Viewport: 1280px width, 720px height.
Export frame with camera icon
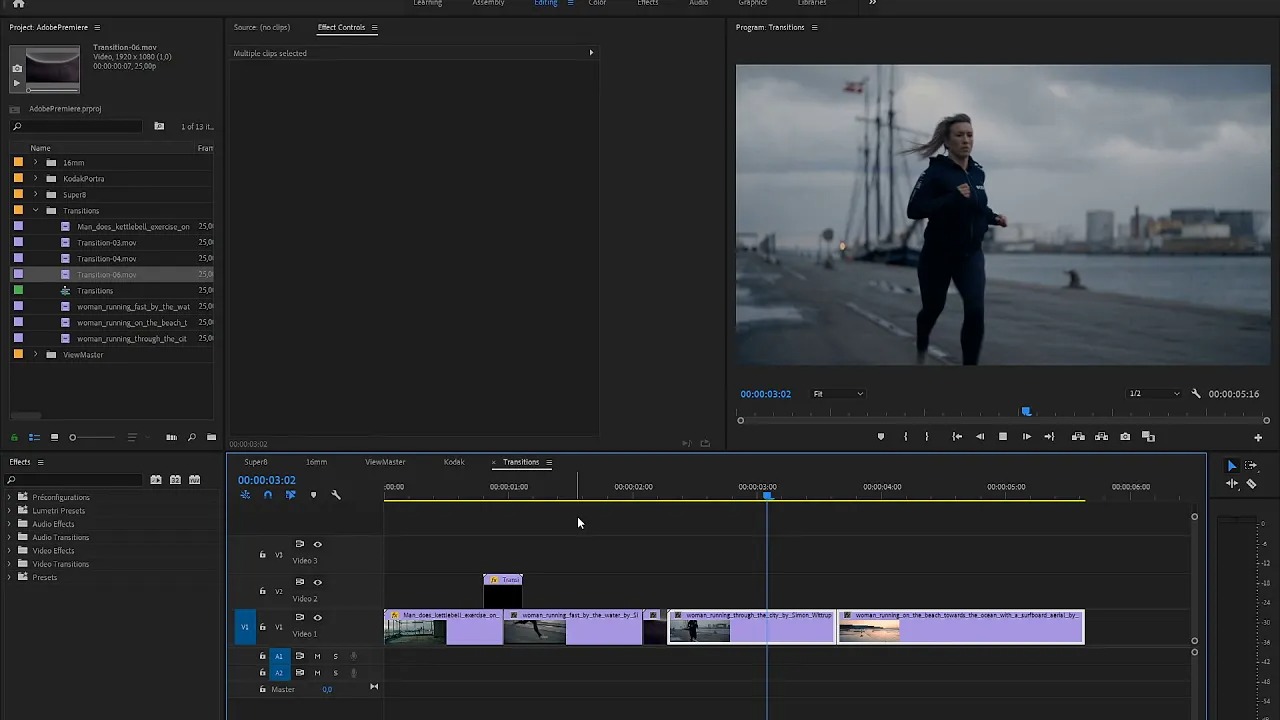pos(1125,437)
